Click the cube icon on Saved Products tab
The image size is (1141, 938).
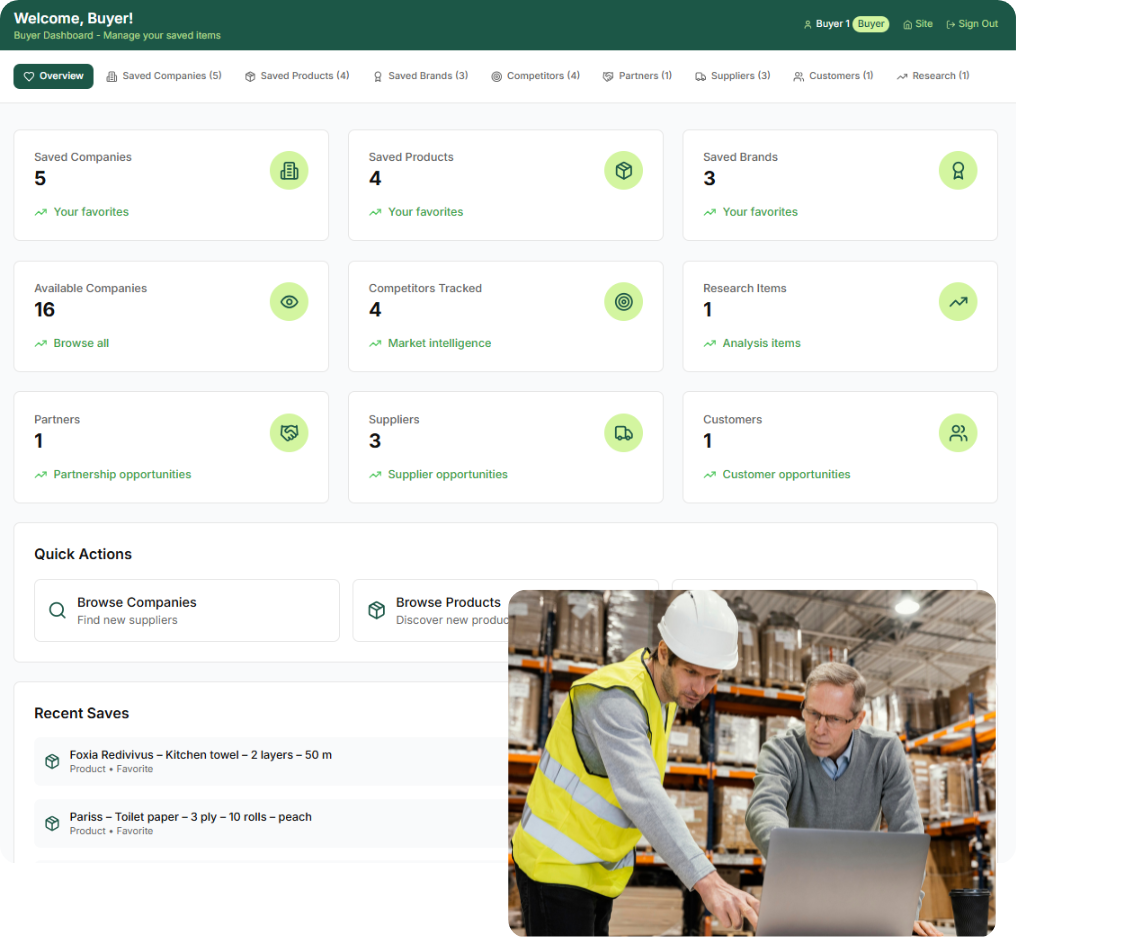[x=250, y=76]
